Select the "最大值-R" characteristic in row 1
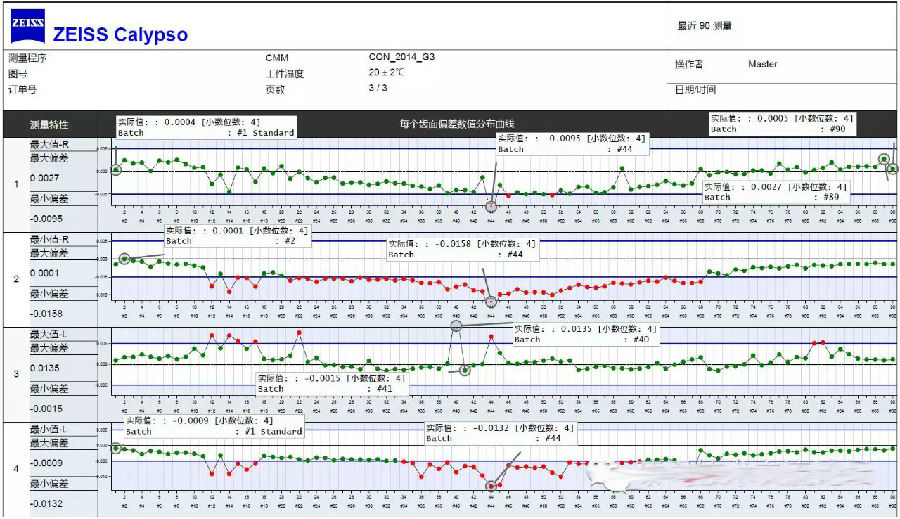The height and width of the screenshot is (519, 900). coord(49,145)
